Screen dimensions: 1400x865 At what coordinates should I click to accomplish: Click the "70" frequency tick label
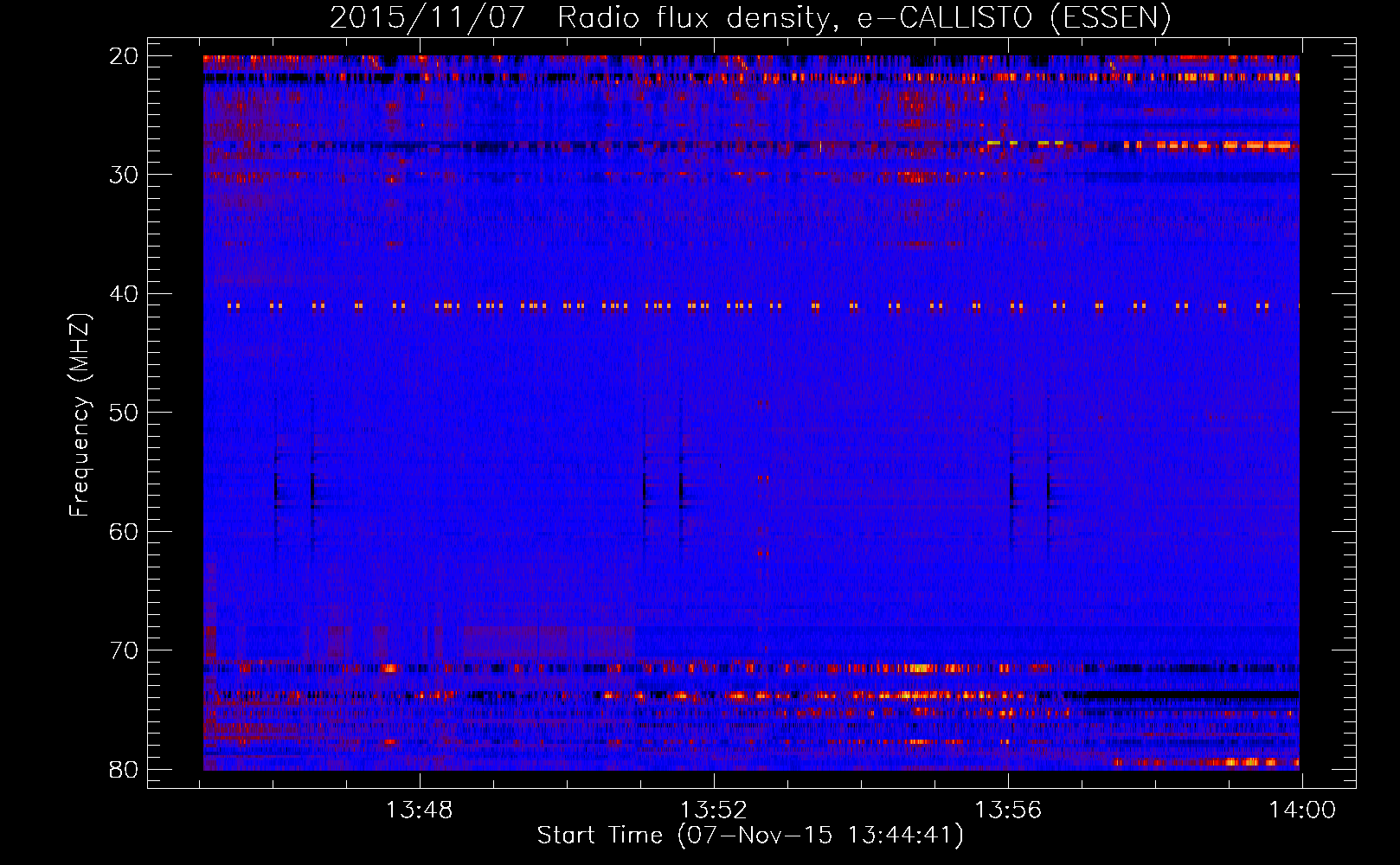(x=125, y=650)
